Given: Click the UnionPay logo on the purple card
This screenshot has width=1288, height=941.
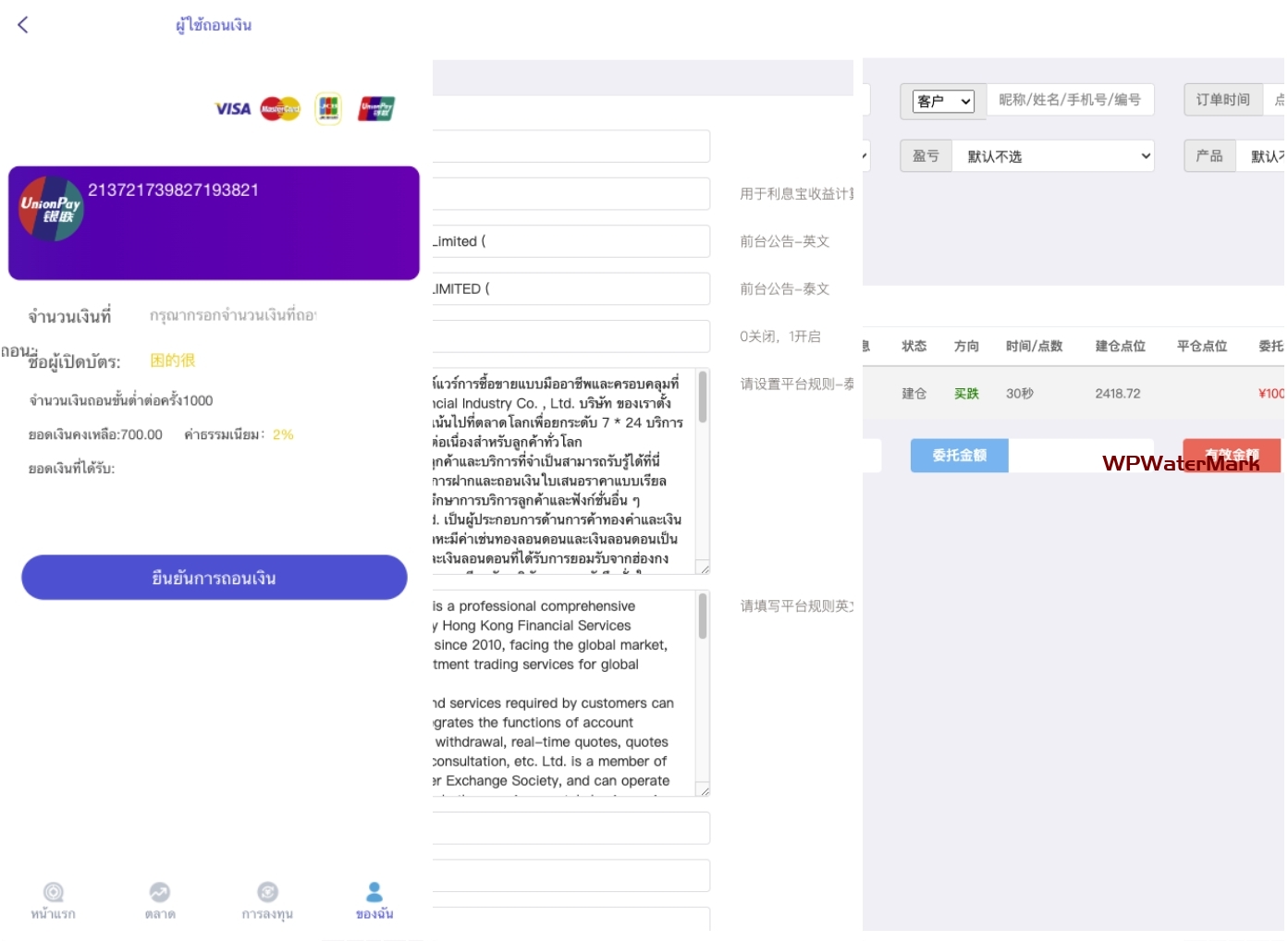Looking at the screenshot, I should (51, 209).
